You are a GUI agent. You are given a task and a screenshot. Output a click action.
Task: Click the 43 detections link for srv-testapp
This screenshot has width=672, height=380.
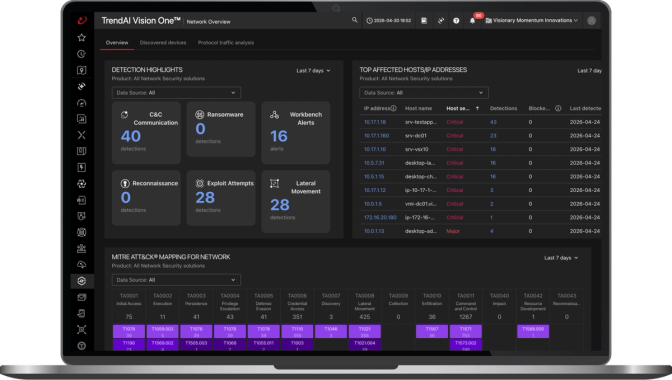[493, 122]
